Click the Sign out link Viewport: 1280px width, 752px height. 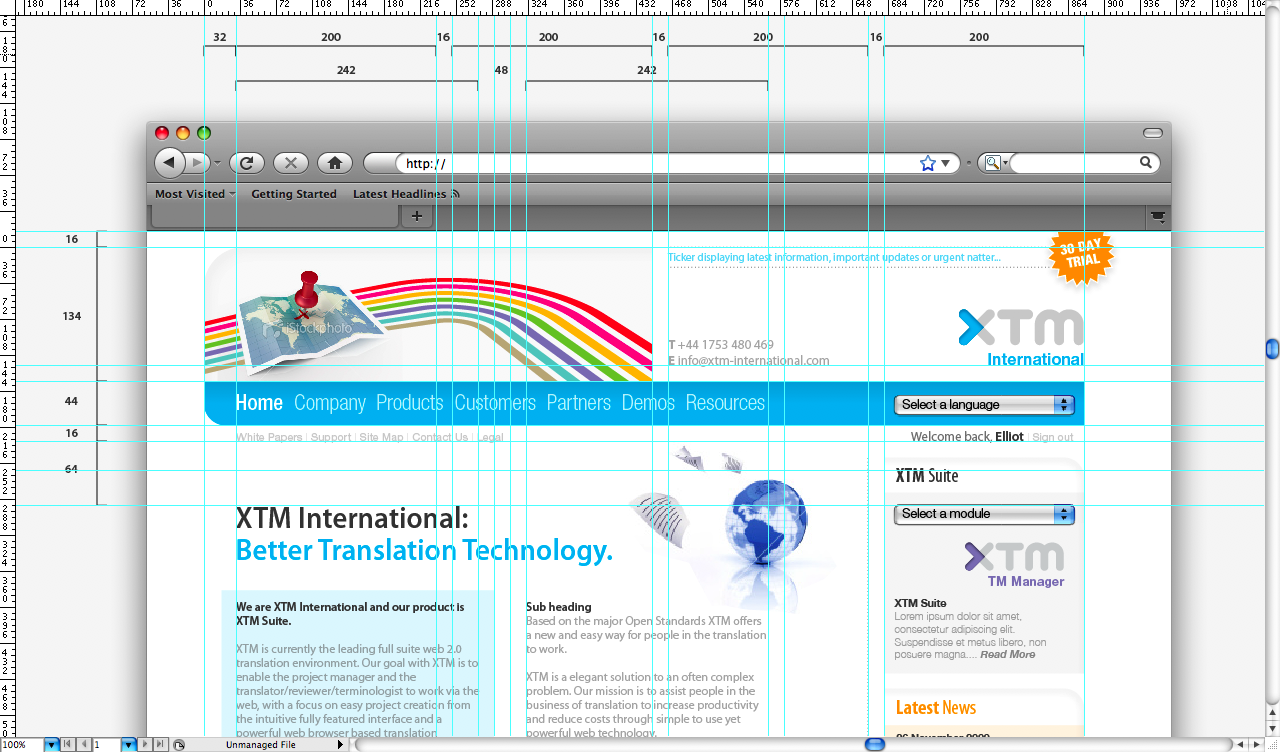point(1053,437)
